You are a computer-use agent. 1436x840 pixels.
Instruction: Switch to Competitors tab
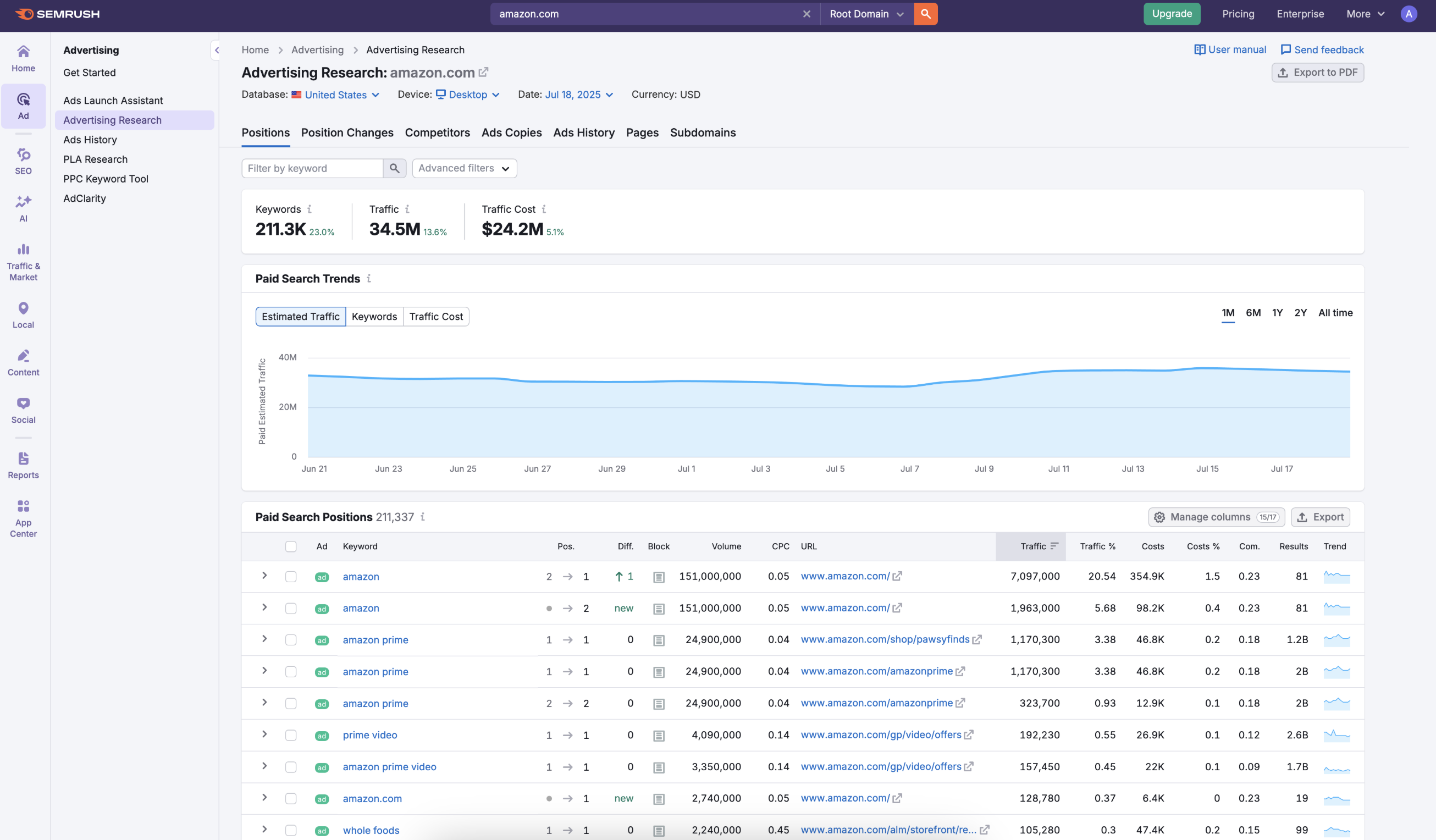click(x=437, y=133)
